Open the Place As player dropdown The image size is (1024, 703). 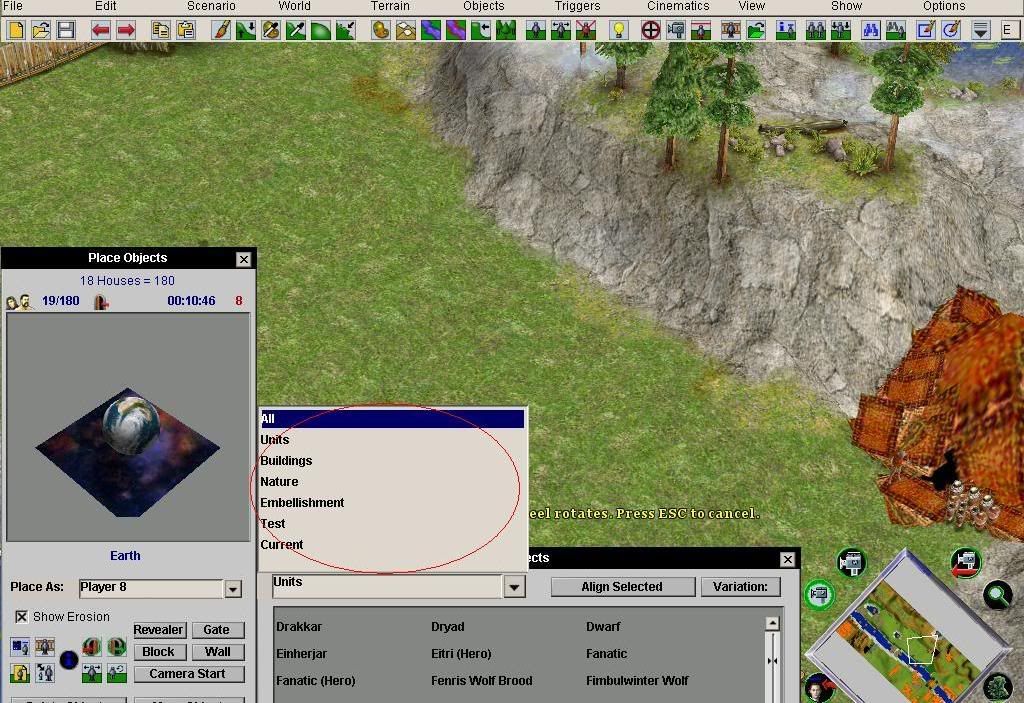pos(233,589)
